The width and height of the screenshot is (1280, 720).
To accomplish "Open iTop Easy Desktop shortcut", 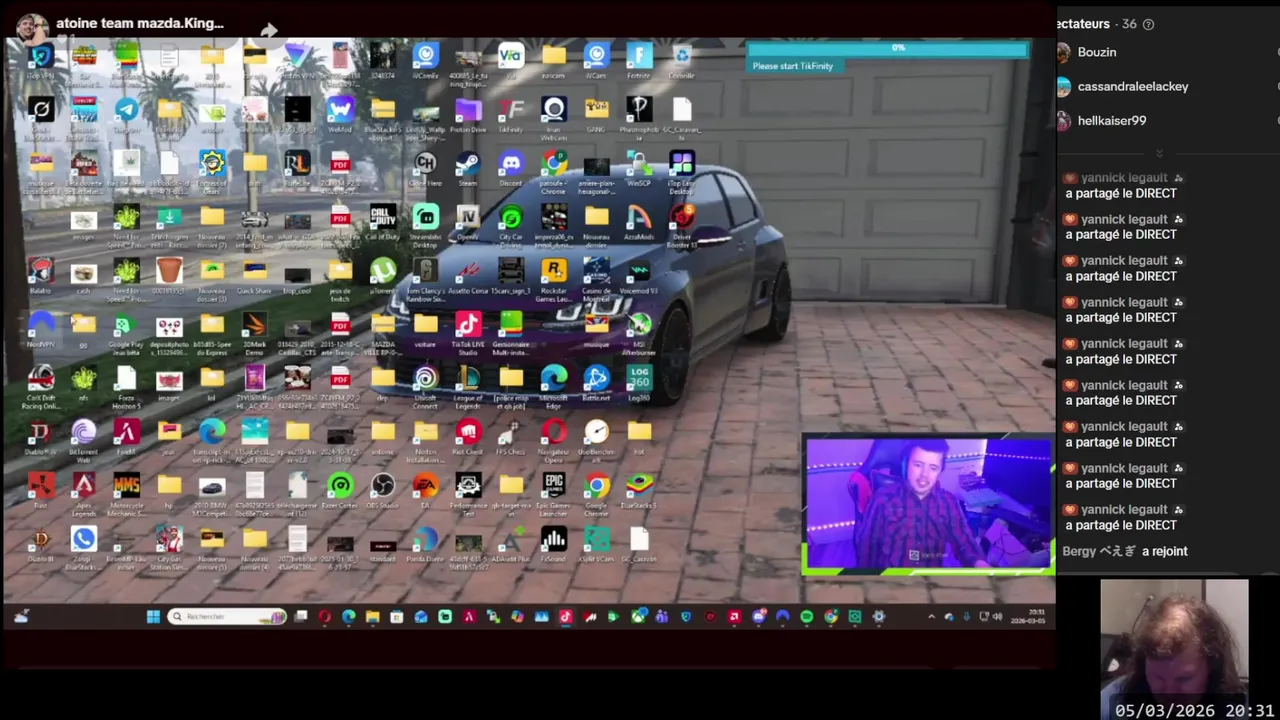I will (682, 169).
